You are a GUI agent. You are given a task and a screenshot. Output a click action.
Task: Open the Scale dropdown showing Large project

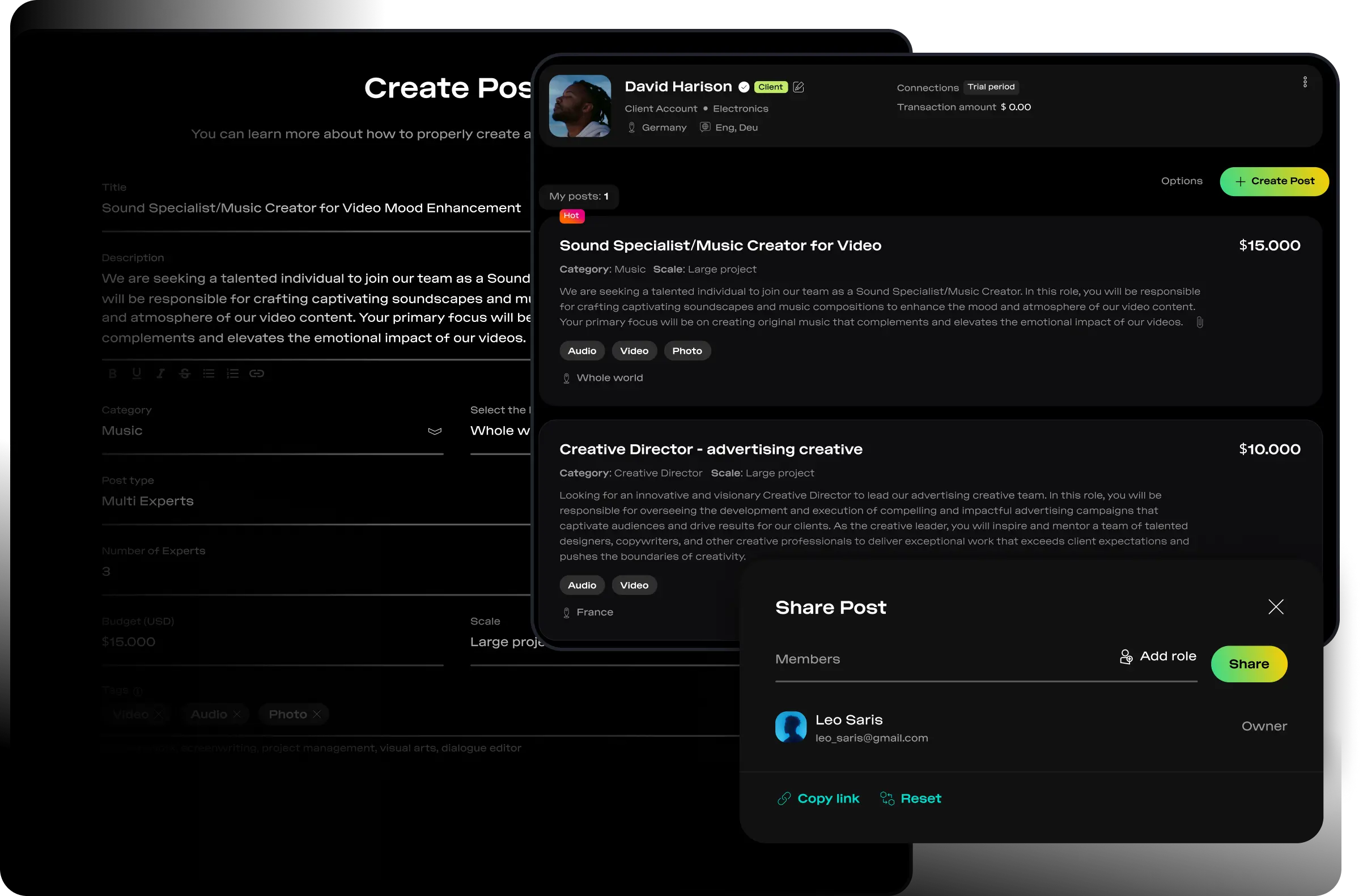click(x=604, y=642)
